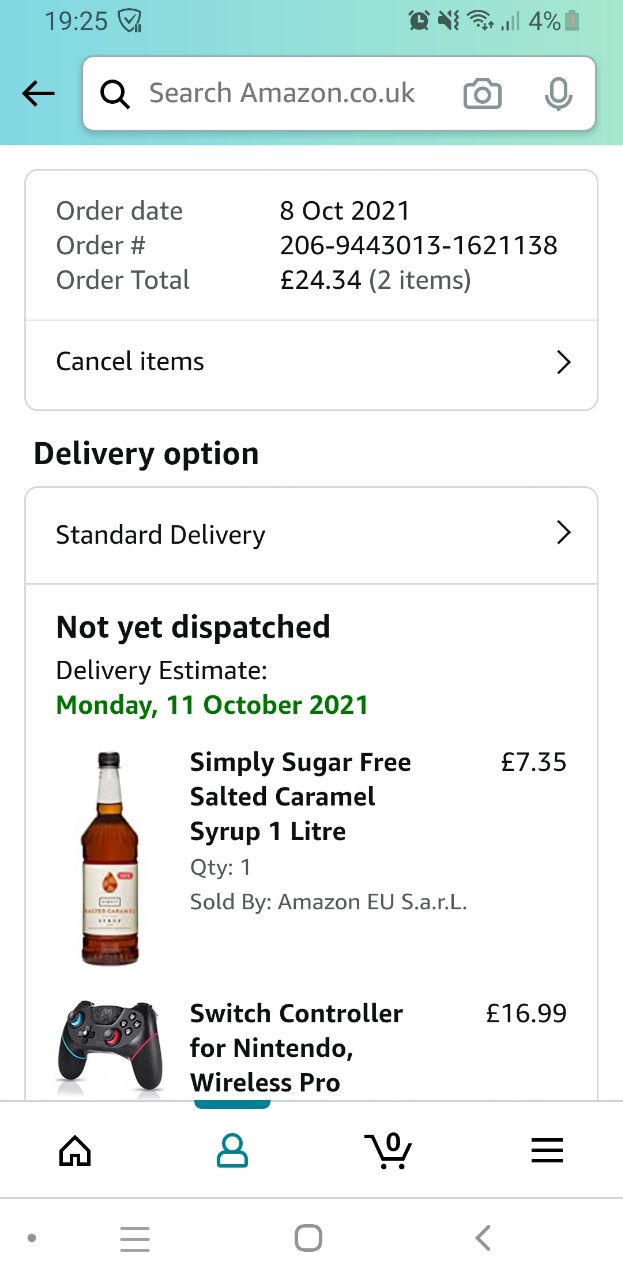Screen dimensions: 623x1280
Task: Expand Standard Delivery chevron
Action: 563,533
